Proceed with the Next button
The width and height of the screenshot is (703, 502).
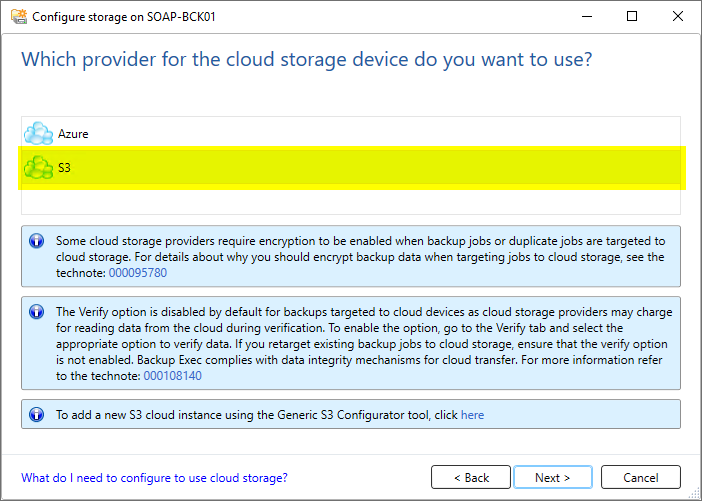coord(553,477)
